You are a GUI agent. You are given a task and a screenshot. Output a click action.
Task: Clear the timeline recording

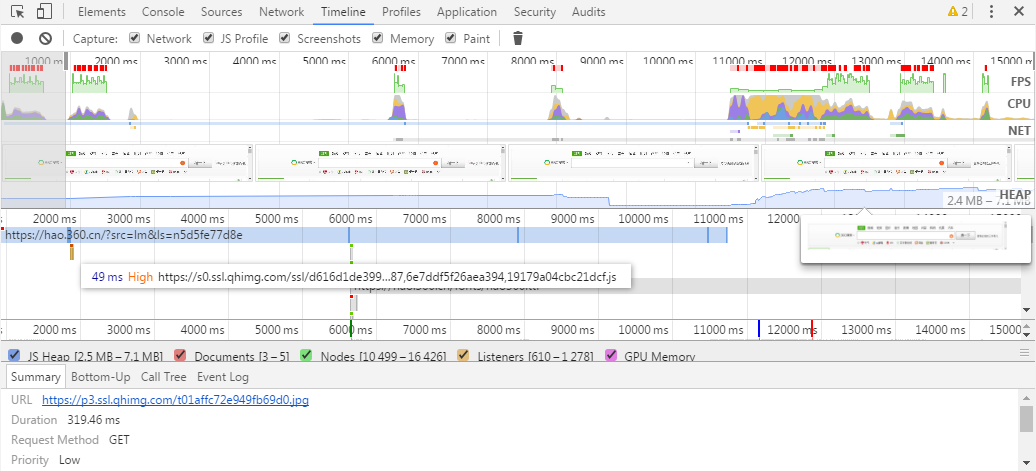click(x=45, y=38)
